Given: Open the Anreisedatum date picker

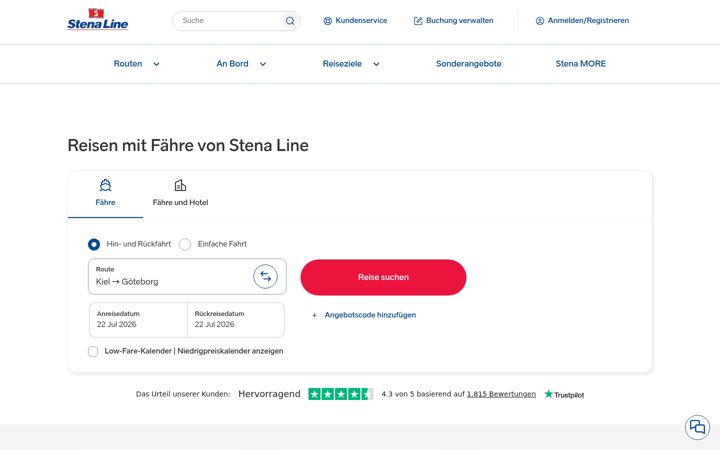Looking at the screenshot, I should (138, 320).
